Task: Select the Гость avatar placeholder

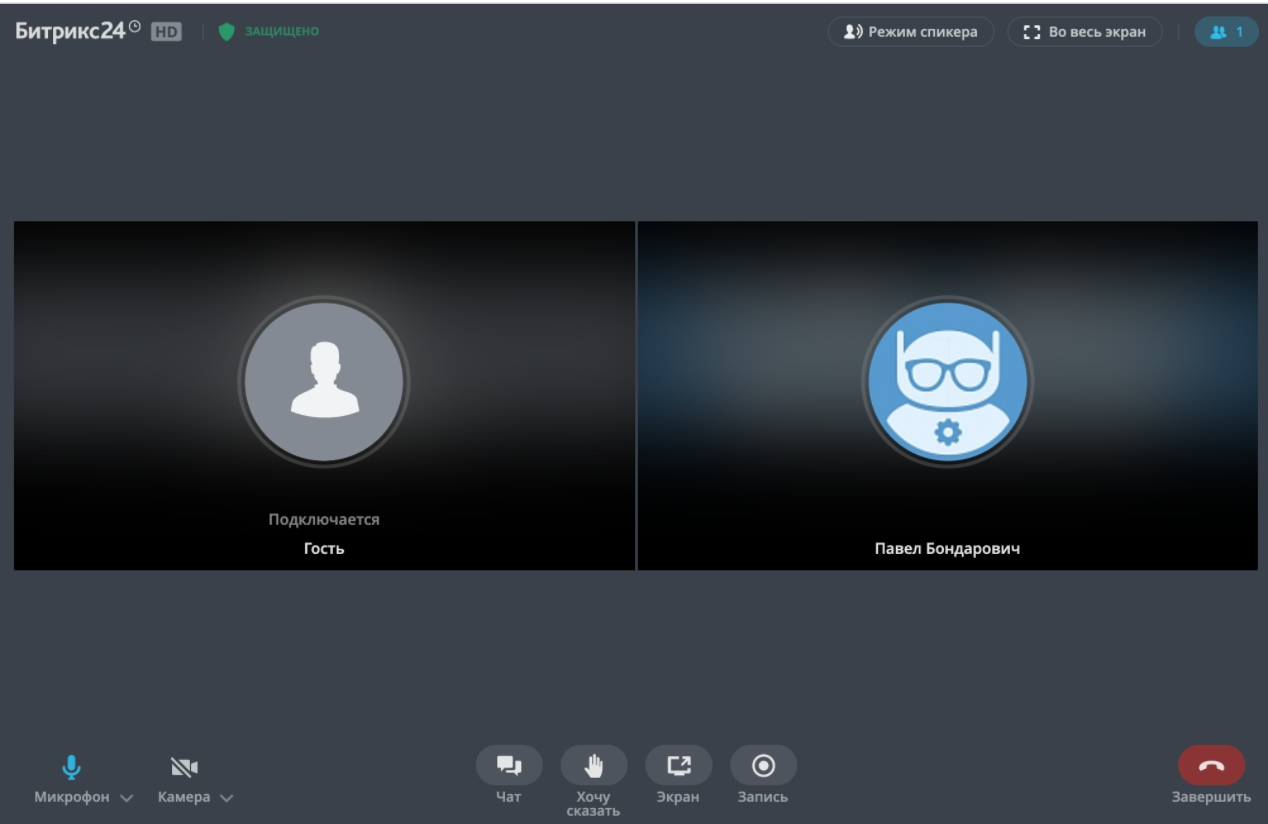Action: click(324, 381)
